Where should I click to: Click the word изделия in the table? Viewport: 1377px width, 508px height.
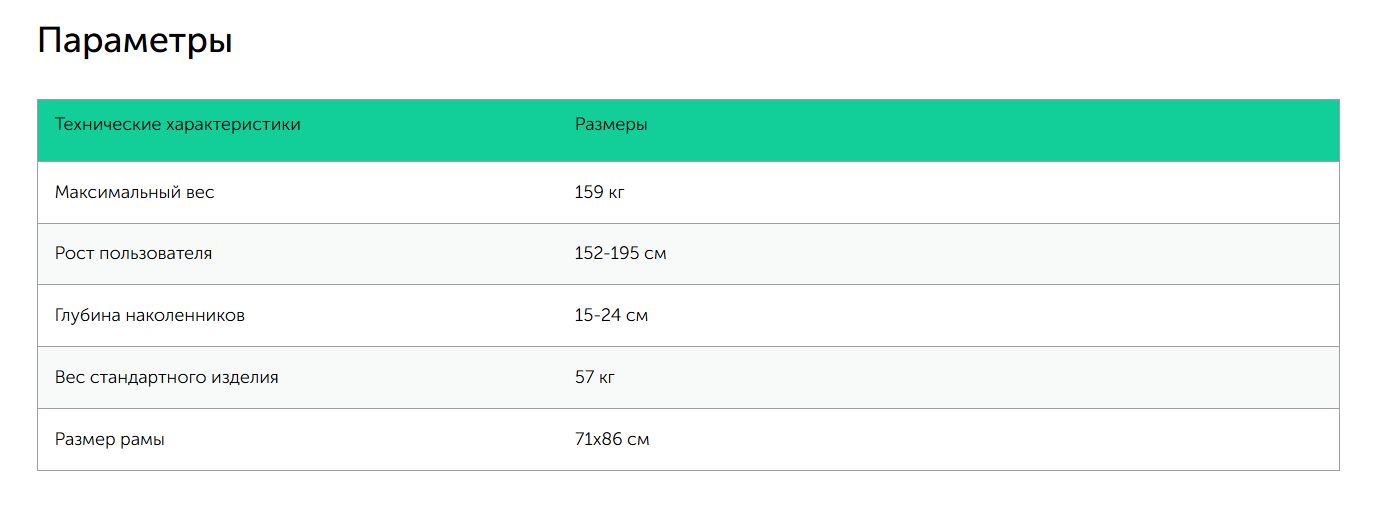245,378
